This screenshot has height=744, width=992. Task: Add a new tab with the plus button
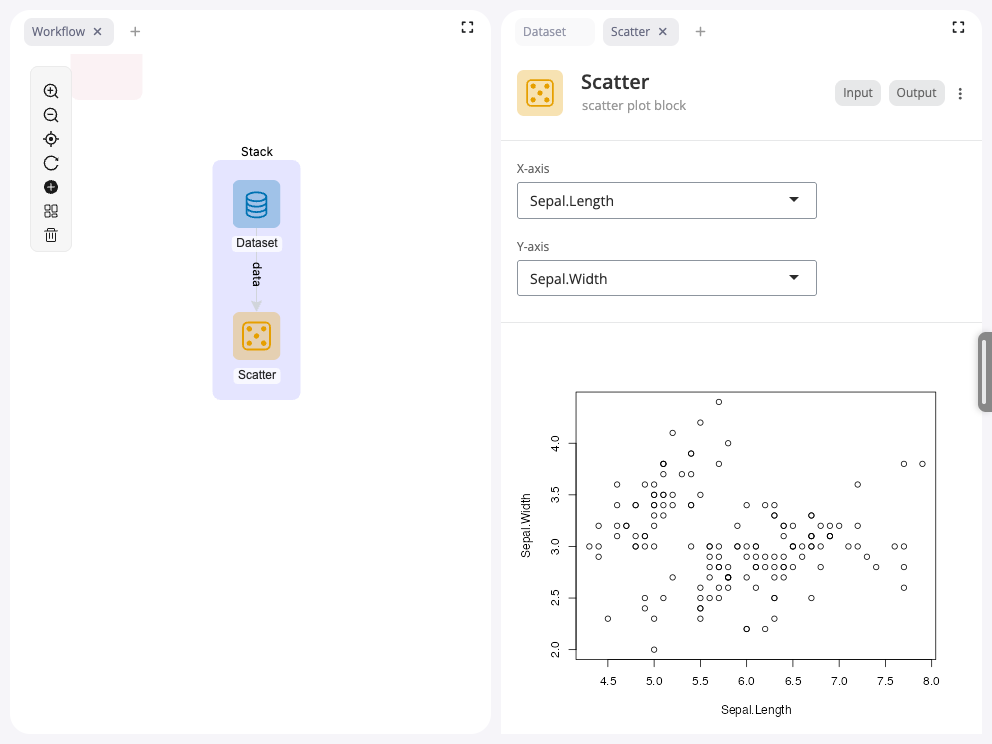click(700, 31)
